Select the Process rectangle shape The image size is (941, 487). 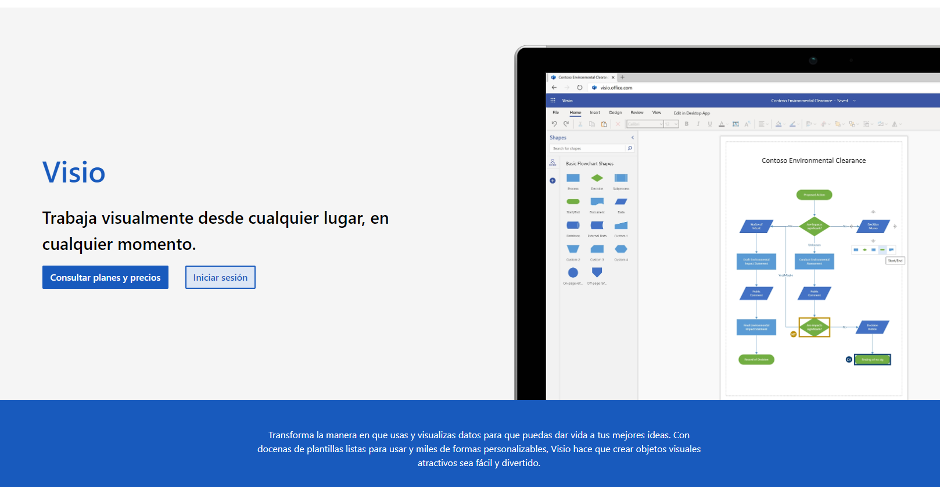(x=573, y=178)
